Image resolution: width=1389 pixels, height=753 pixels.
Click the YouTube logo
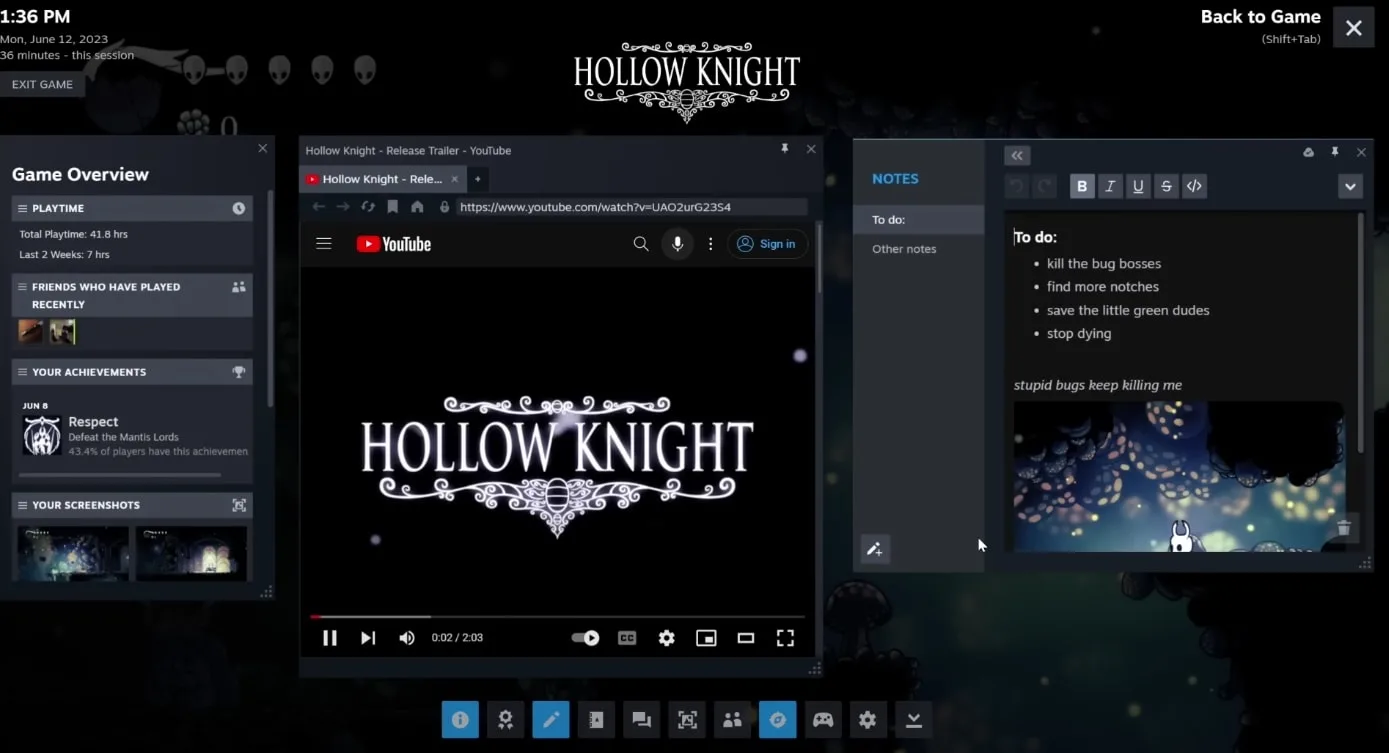click(394, 244)
